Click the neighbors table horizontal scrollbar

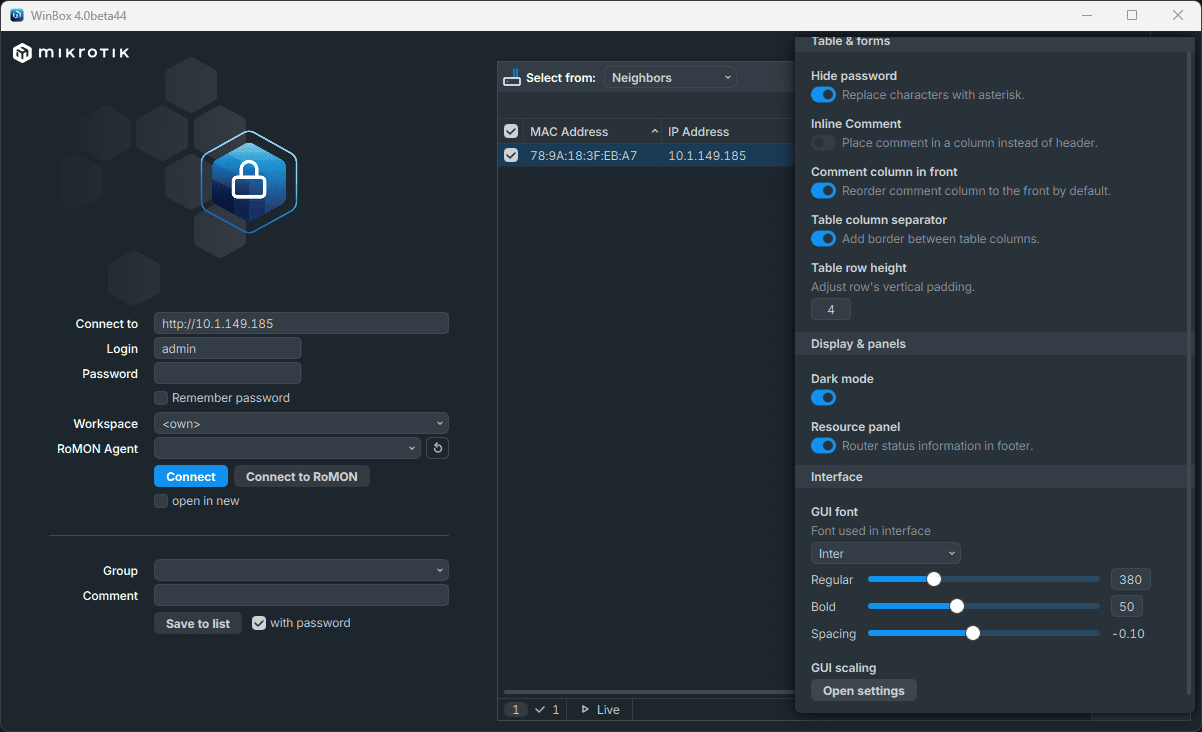click(x=648, y=692)
